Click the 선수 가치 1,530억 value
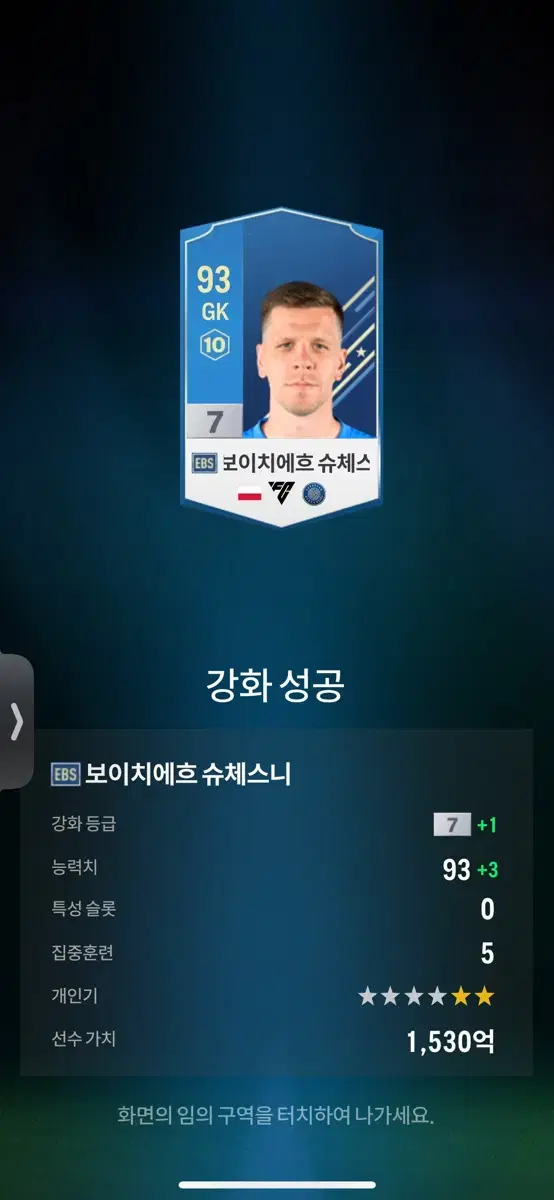554x1200 pixels. 451,1042
